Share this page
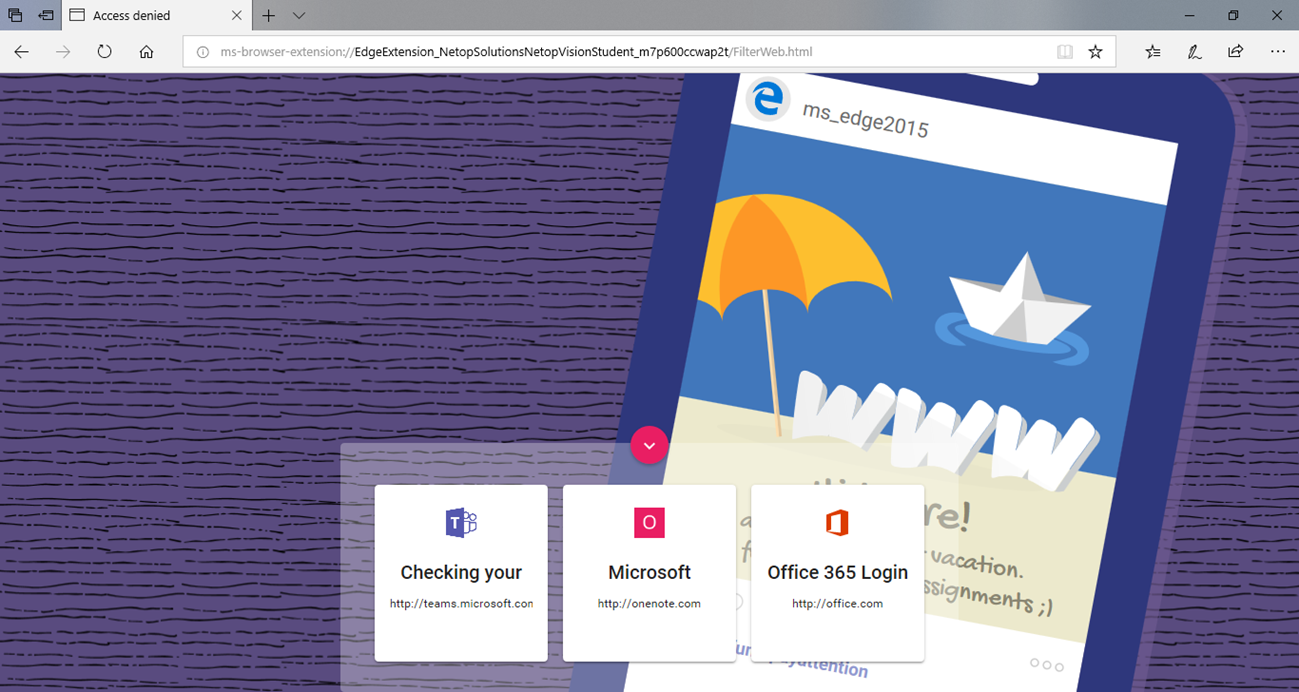The image size is (1299, 692). [1236, 52]
